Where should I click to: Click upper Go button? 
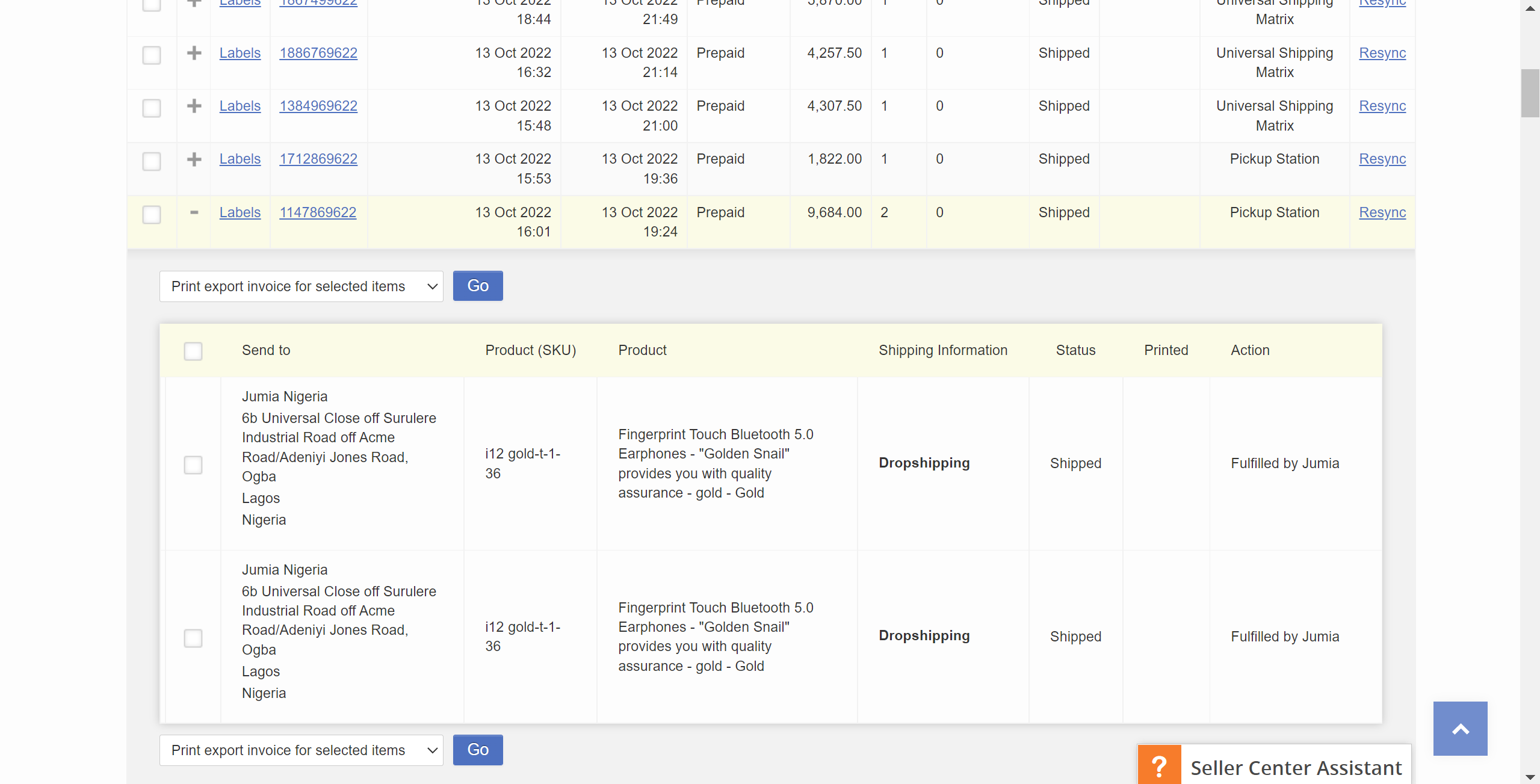point(478,286)
